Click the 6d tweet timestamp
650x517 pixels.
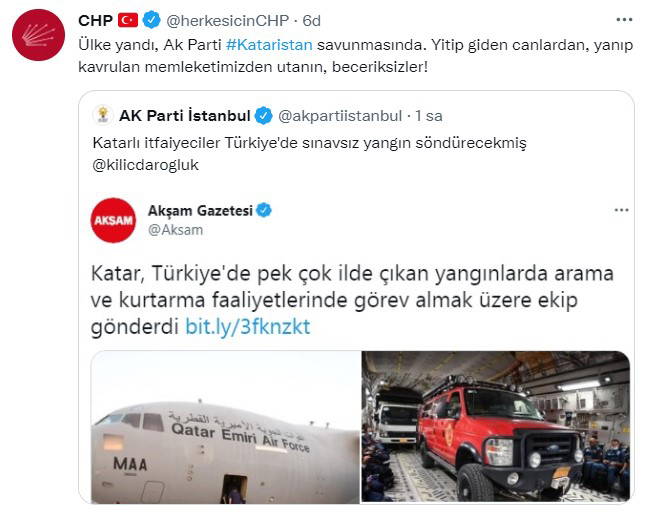tap(311, 20)
